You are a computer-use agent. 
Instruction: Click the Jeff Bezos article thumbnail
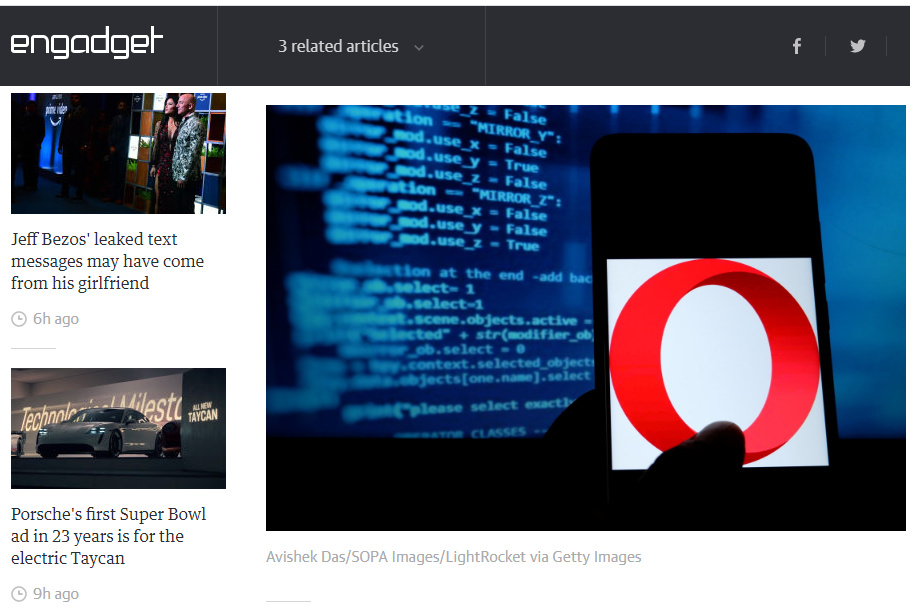click(x=118, y=153)
